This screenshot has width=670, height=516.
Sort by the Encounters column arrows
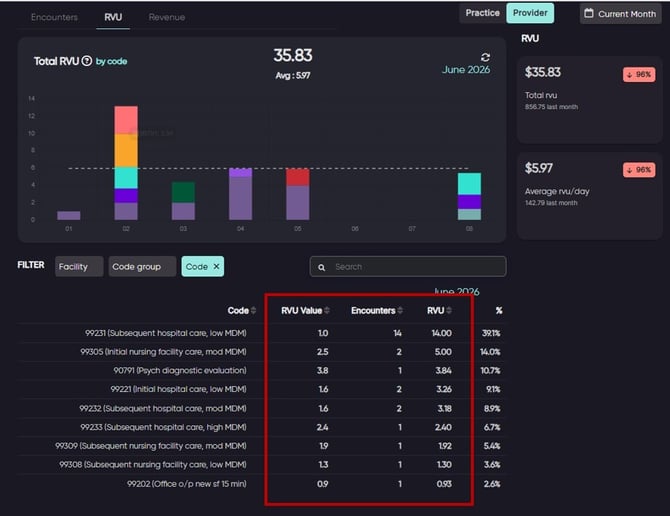400,311
